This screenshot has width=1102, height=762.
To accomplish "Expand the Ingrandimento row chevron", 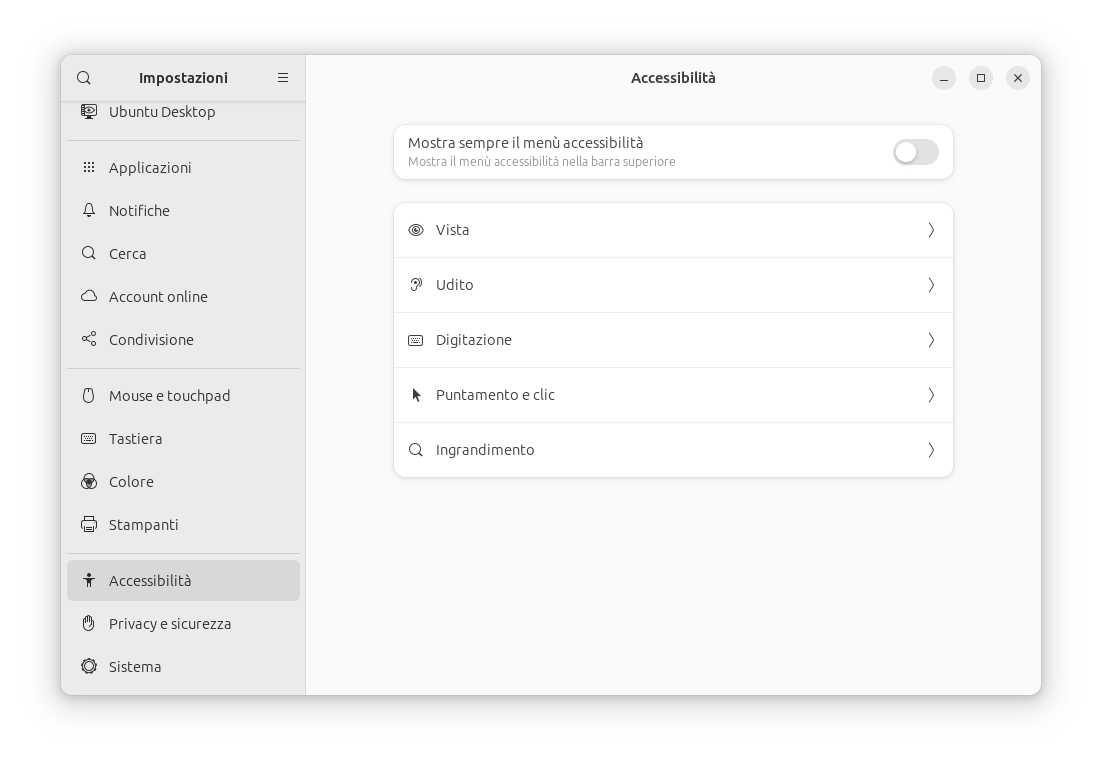I will 930,450.
